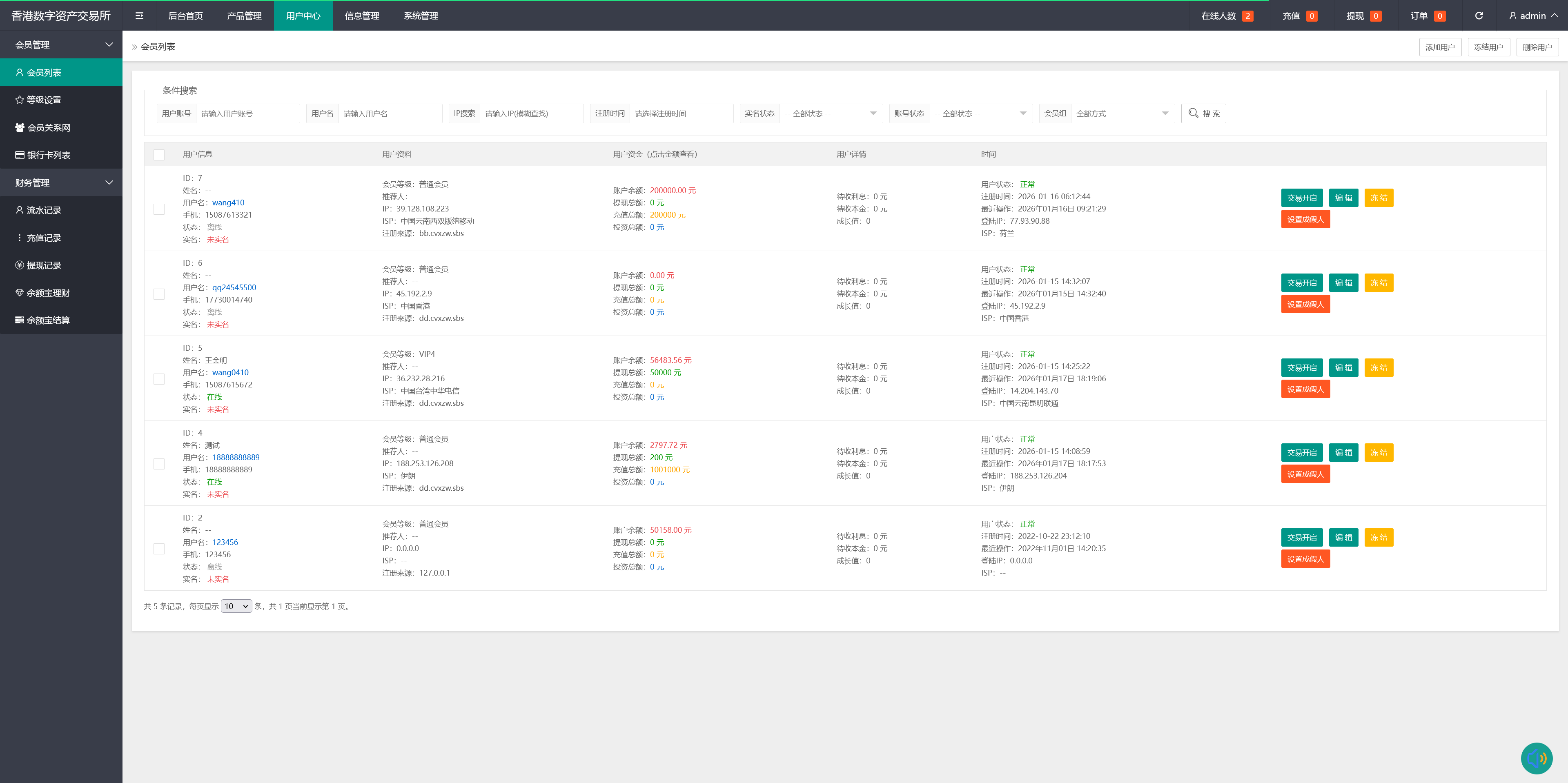Check the checkbox for user ID 4

pos(159,464)
